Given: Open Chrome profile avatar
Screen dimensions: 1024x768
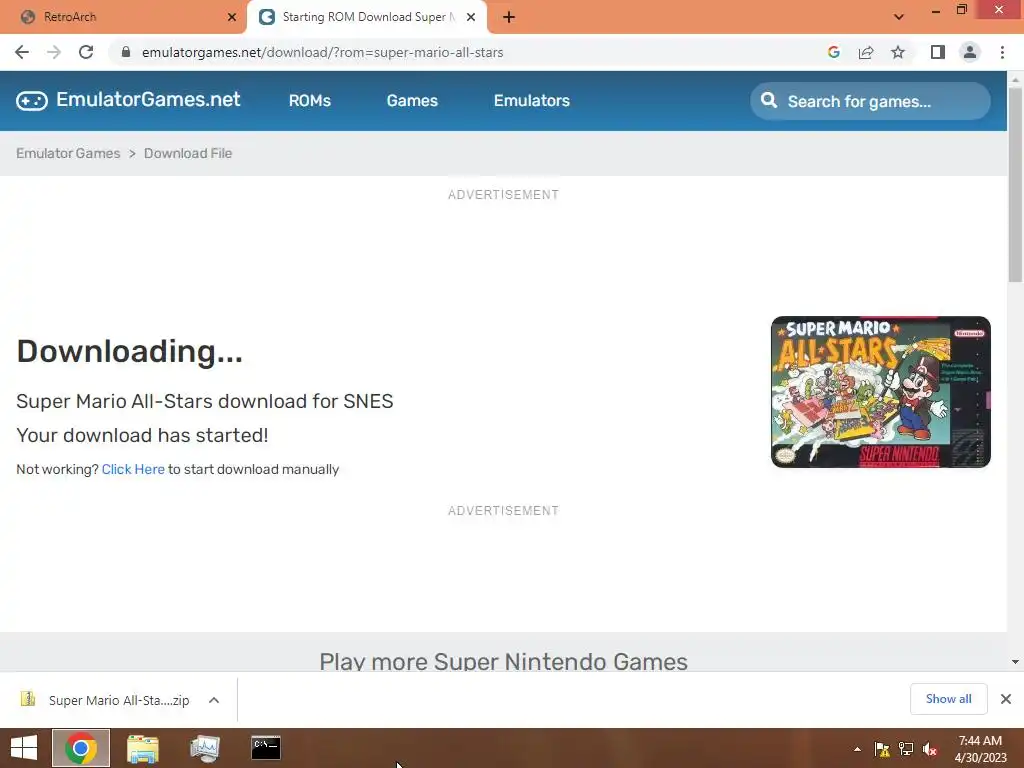Looking at the screenshot, I should point(970,52).
